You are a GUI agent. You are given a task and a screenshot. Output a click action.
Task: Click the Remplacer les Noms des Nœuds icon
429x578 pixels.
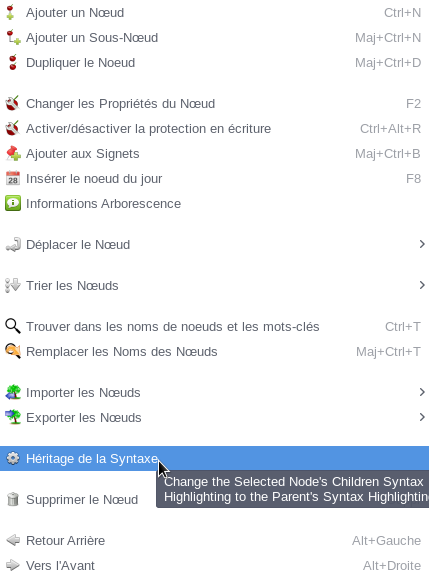tap(13, 352)
